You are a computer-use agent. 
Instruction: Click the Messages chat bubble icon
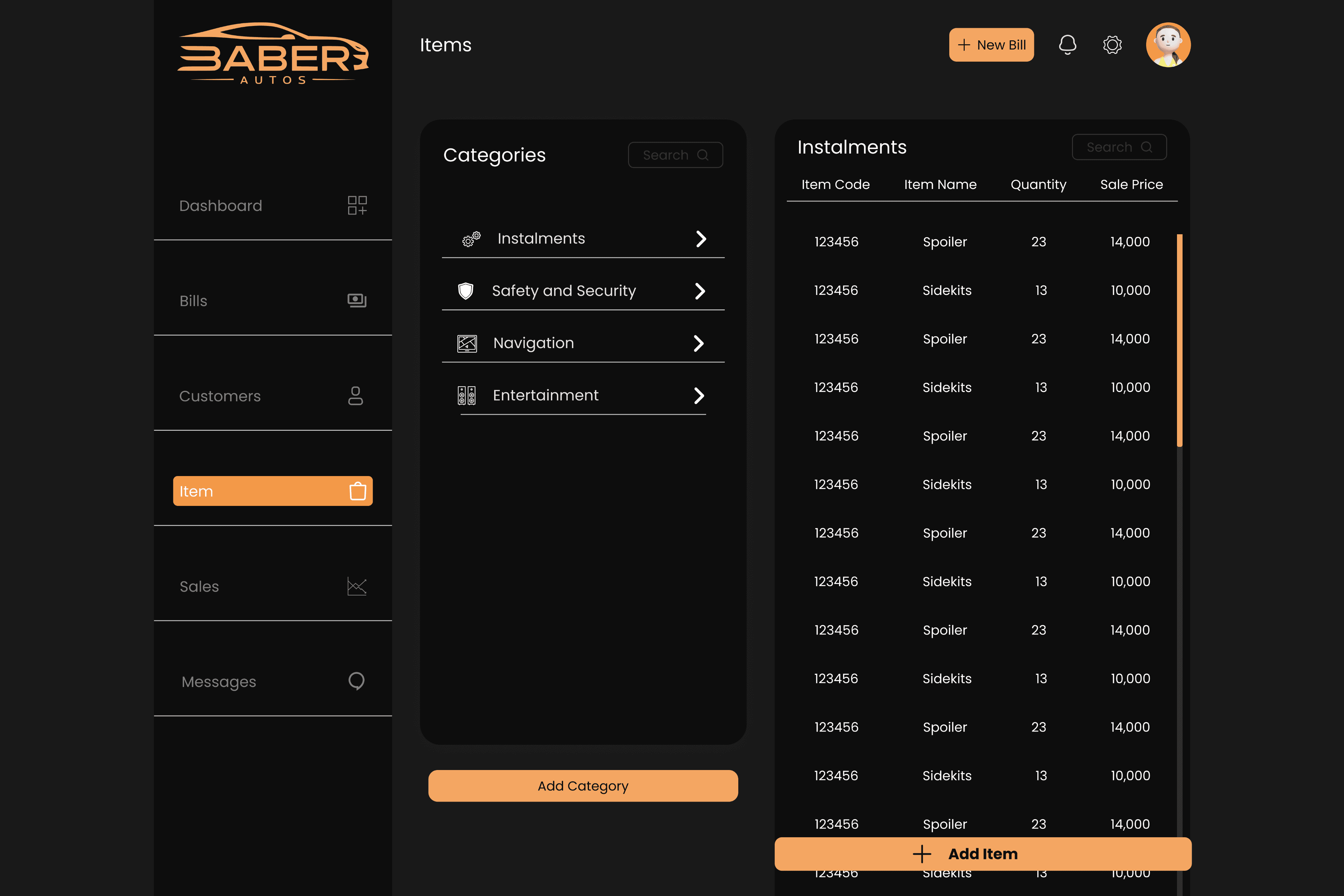pos(356,681)
